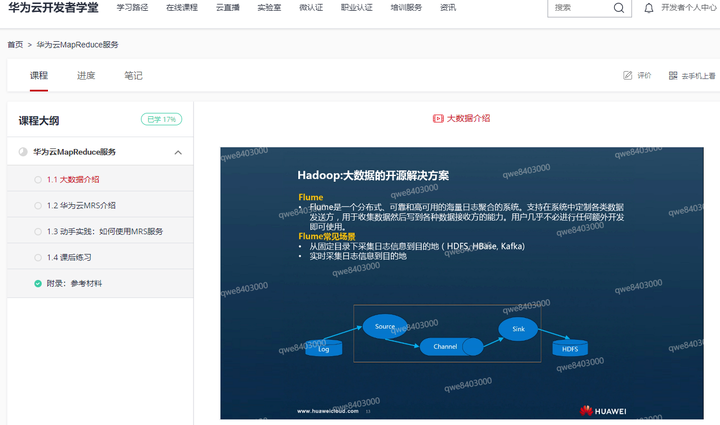The height and width of the screenshot is (425, 720).
Task: Select status circle for 1.1 大数据介绍
Action: coord(38,179)
